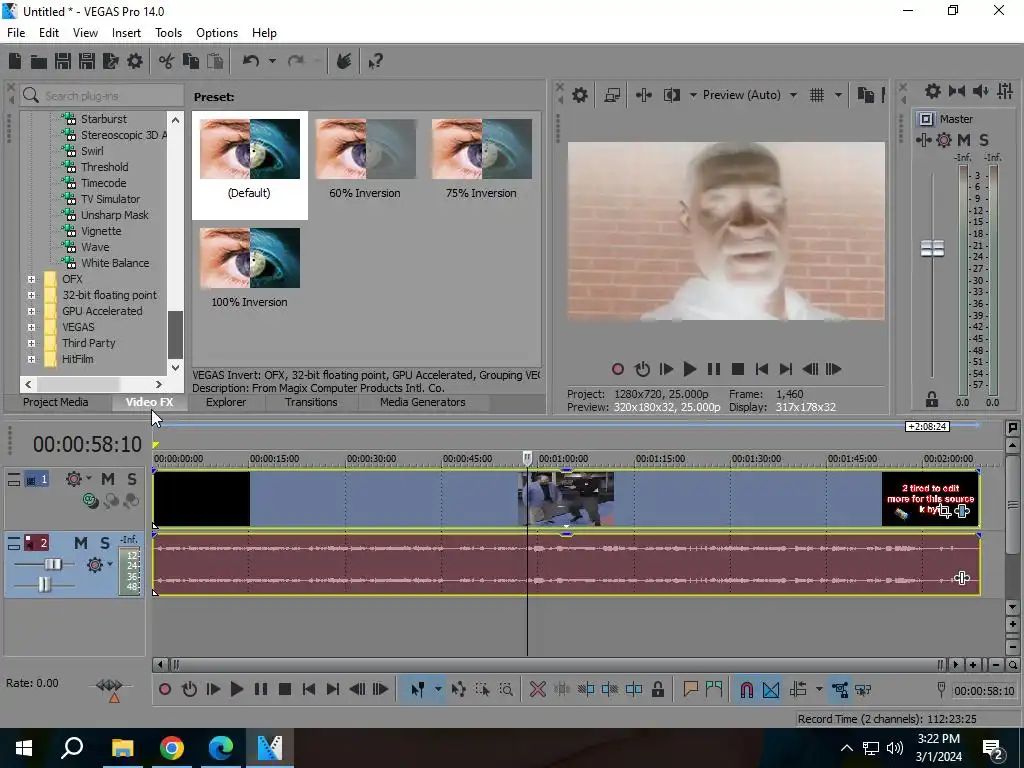The image size is (1024, 768).
Task: Select the Normal edit tool
Action: click(x=418, y=690)
